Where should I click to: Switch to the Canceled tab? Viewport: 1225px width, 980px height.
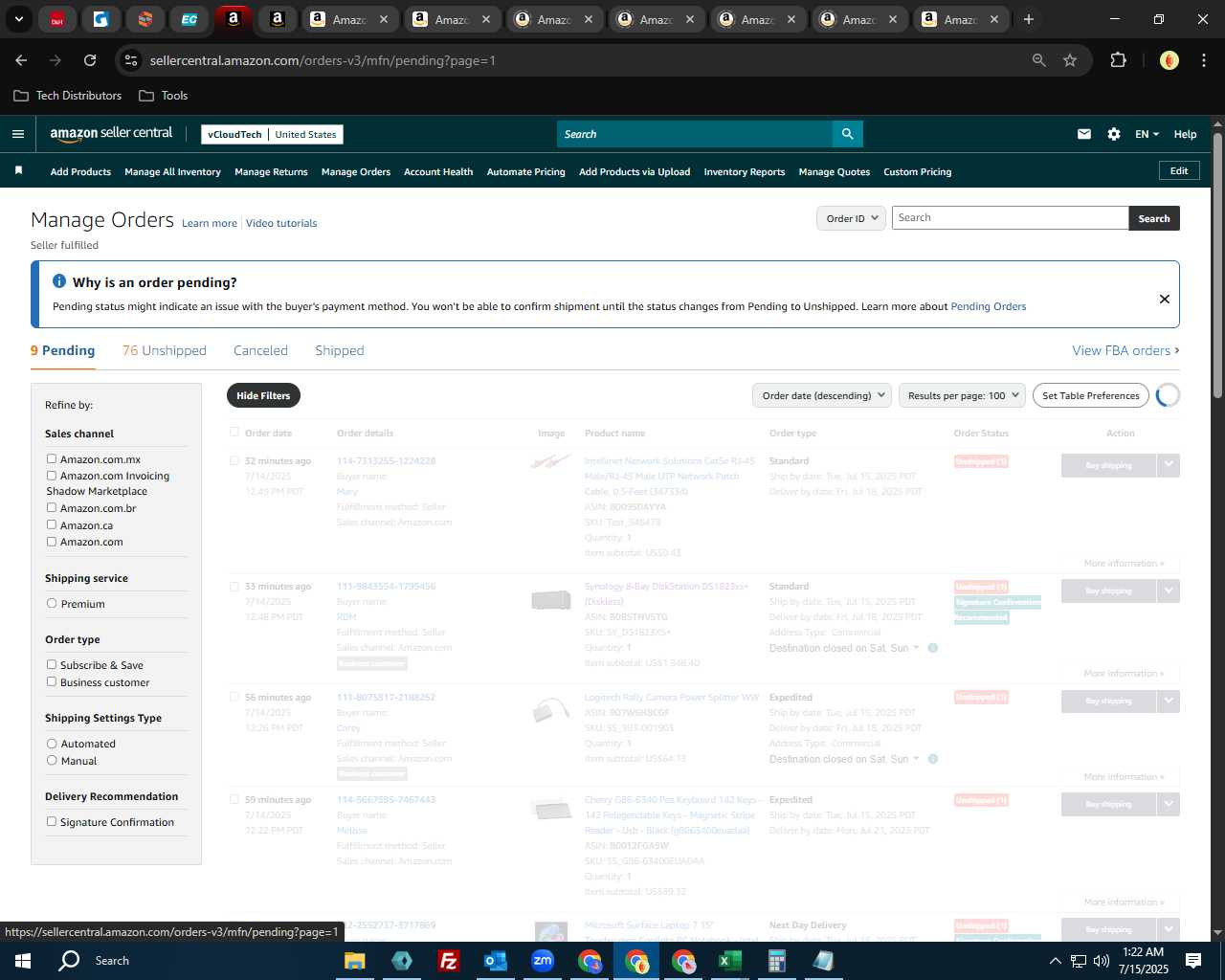coord(260,350)
